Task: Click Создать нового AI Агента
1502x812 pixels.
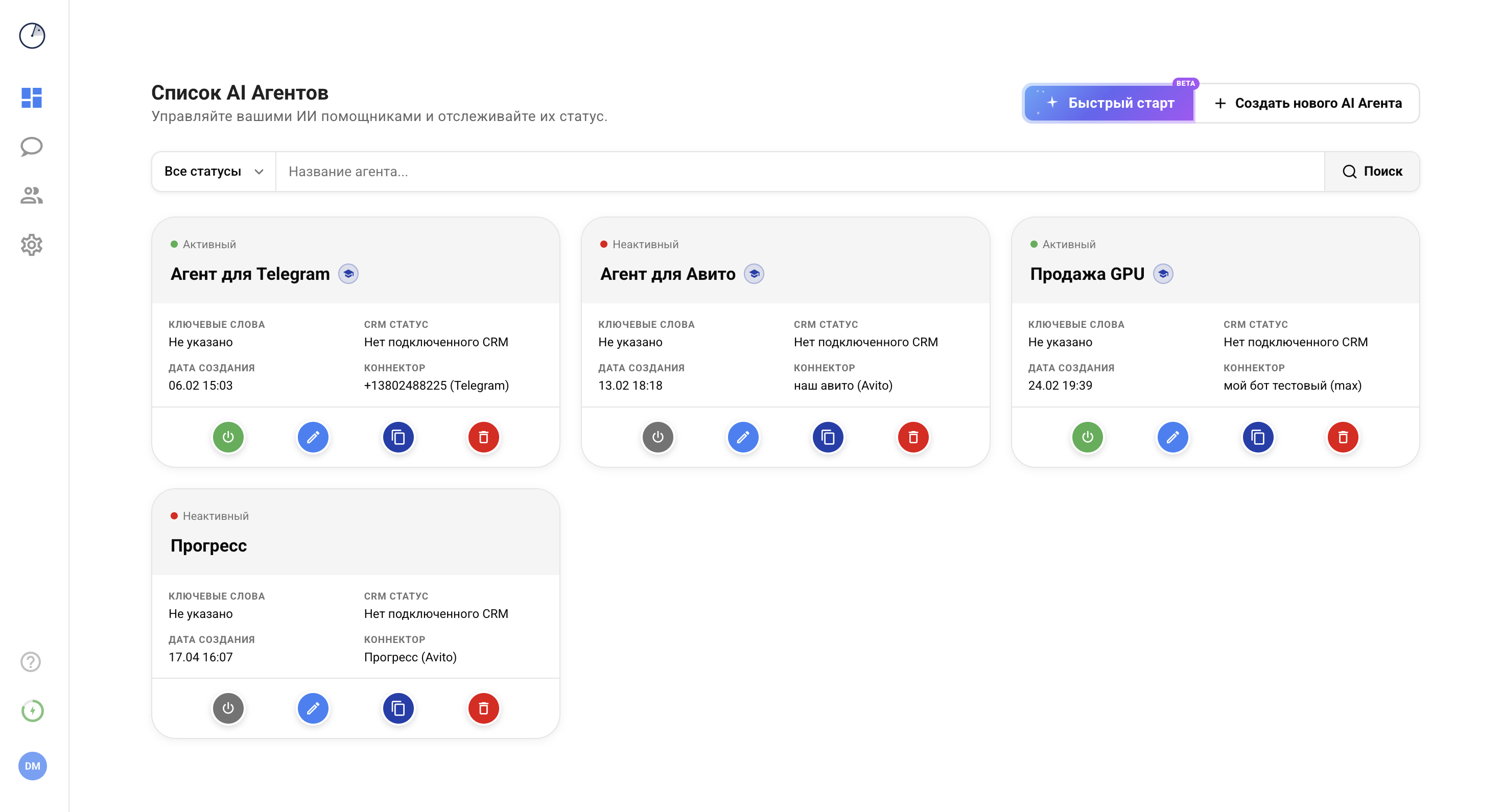Action: tap(1308, 103)
